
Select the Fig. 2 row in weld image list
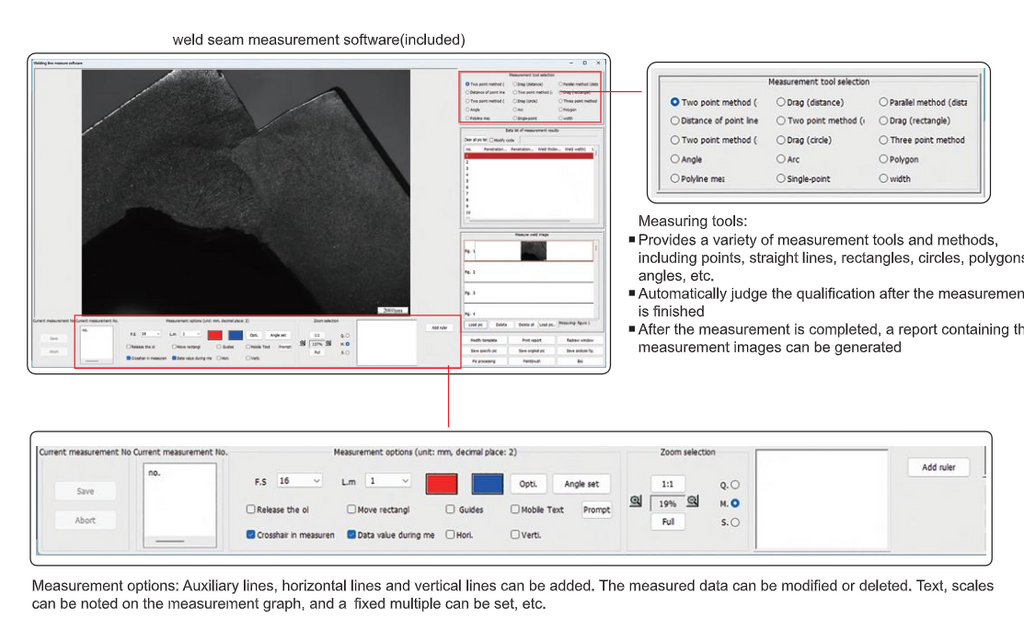pos(529,272)
